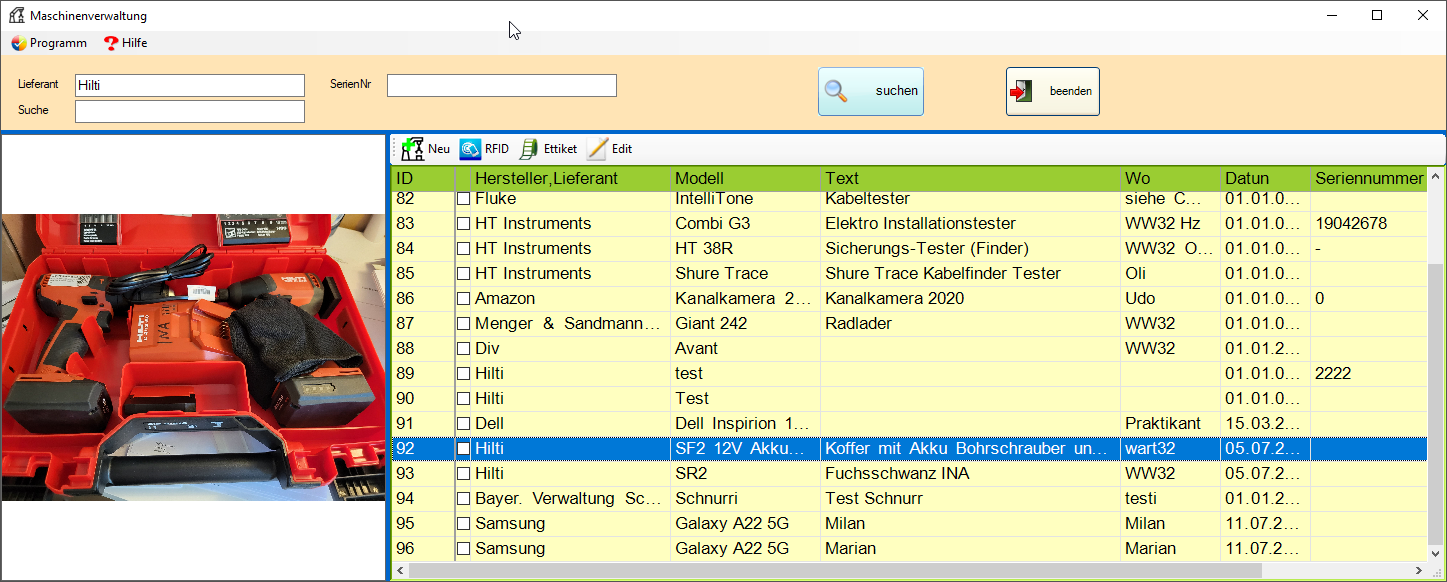
Task: Open the Hilti drill case photo
Action: (x=193, y=356)
